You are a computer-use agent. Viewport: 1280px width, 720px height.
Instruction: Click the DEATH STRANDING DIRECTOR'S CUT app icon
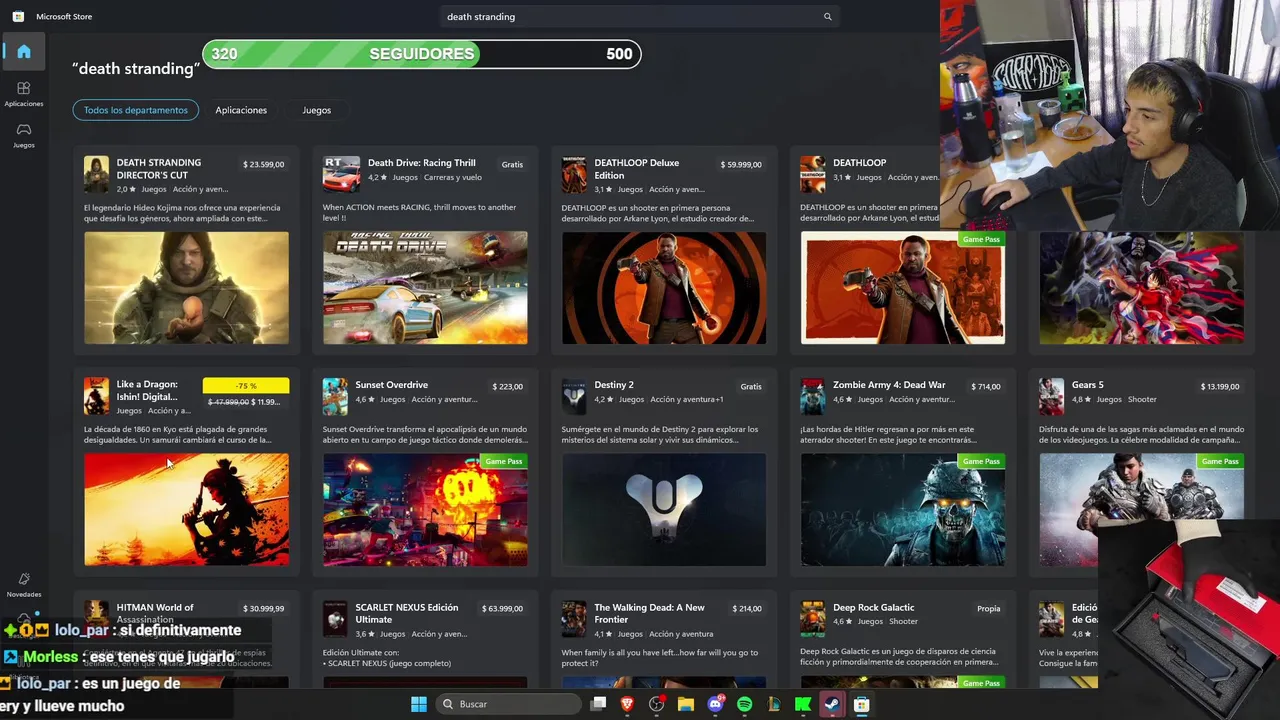coord(96,174)
